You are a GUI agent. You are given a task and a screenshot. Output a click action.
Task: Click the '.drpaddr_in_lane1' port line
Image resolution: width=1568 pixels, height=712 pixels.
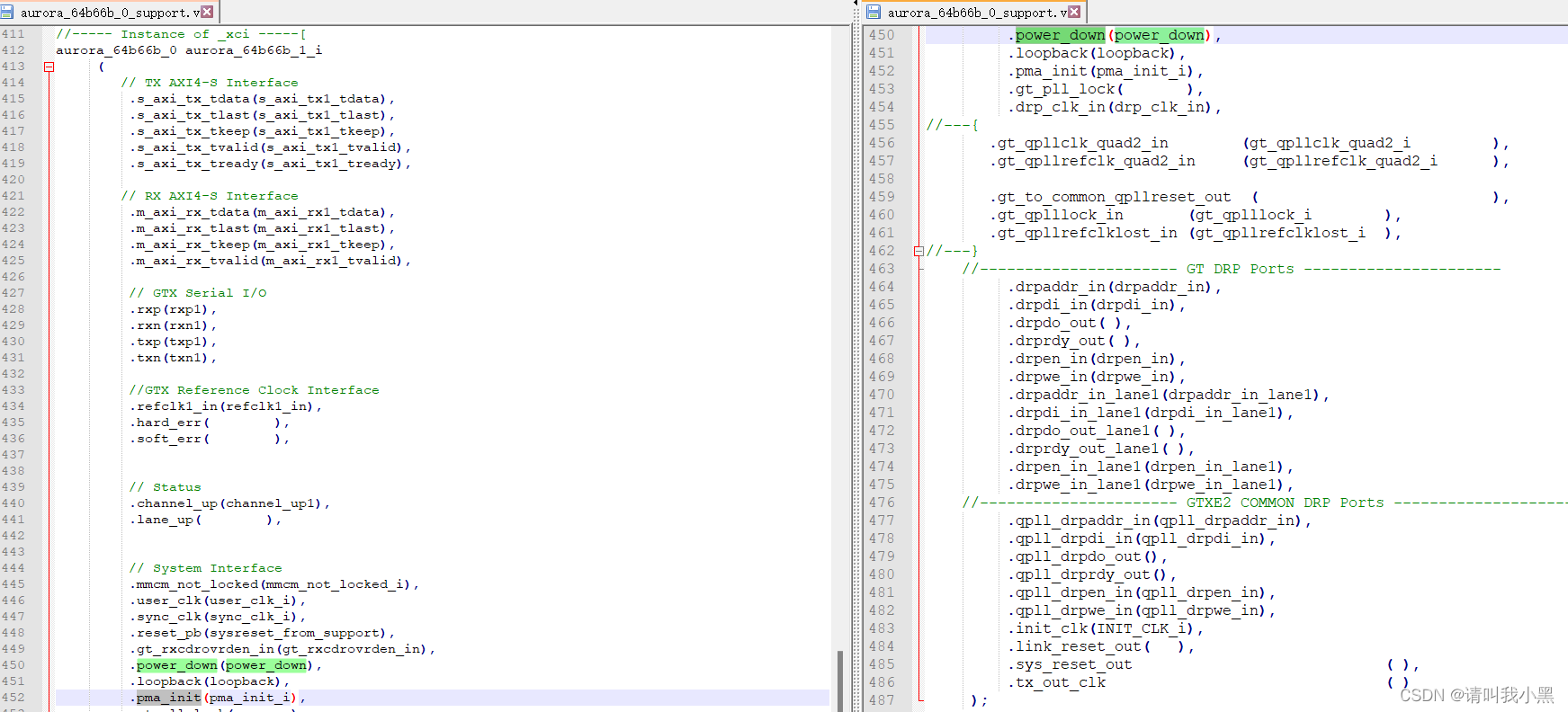click(1169, 395)
